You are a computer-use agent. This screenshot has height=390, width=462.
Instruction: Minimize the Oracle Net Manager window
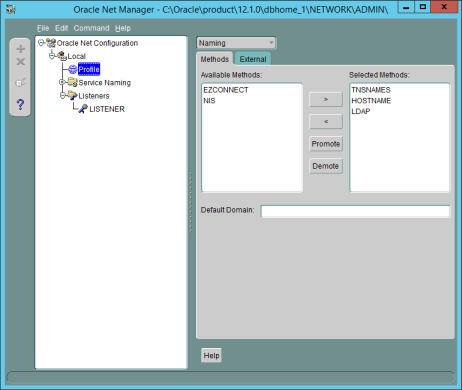pos(406,7)
